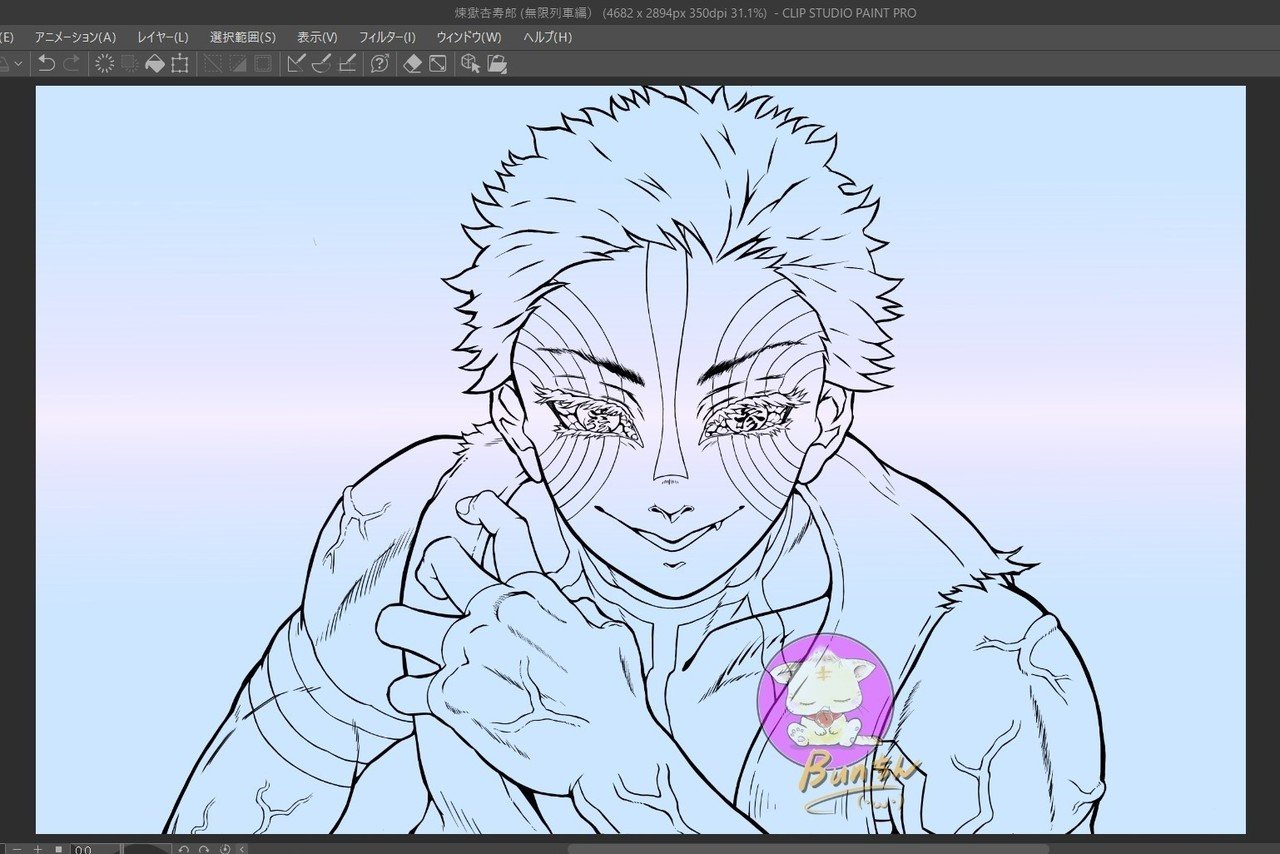
Task: Click the Clear (delete) toolbar icon
Action: [x=104, y=64]
